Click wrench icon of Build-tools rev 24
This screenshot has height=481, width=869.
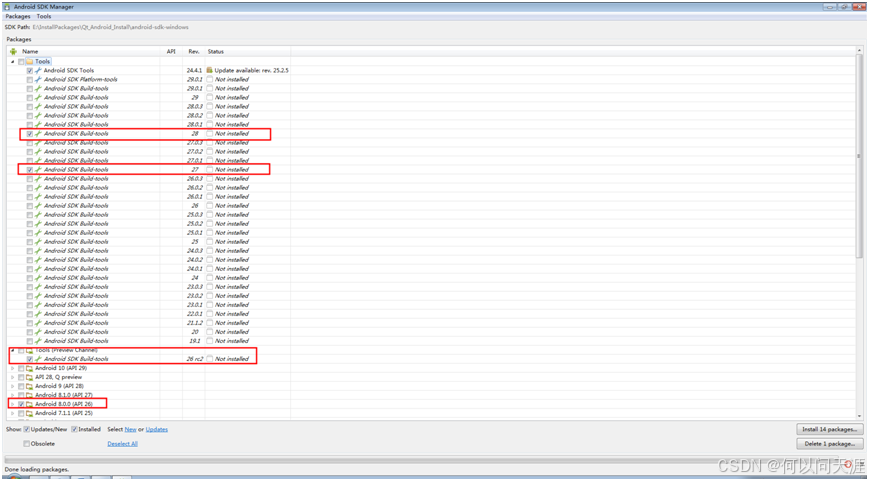coord(38,278)
